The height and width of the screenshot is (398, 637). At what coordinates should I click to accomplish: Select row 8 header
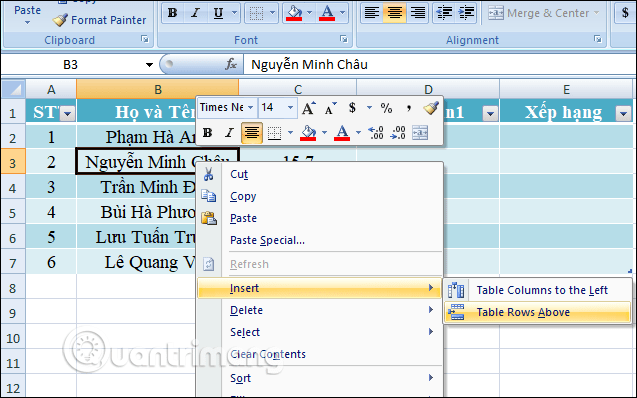point(13,288)
